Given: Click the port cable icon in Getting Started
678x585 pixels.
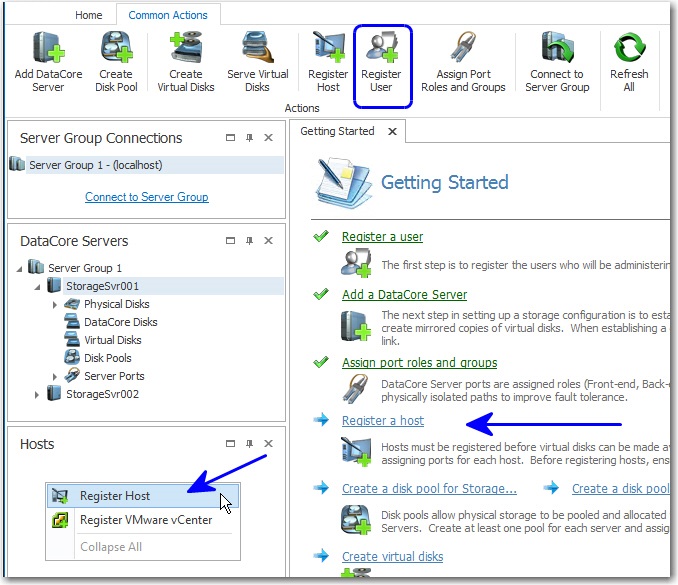Looking at the screenshot, I should click(x=355, y=389).
